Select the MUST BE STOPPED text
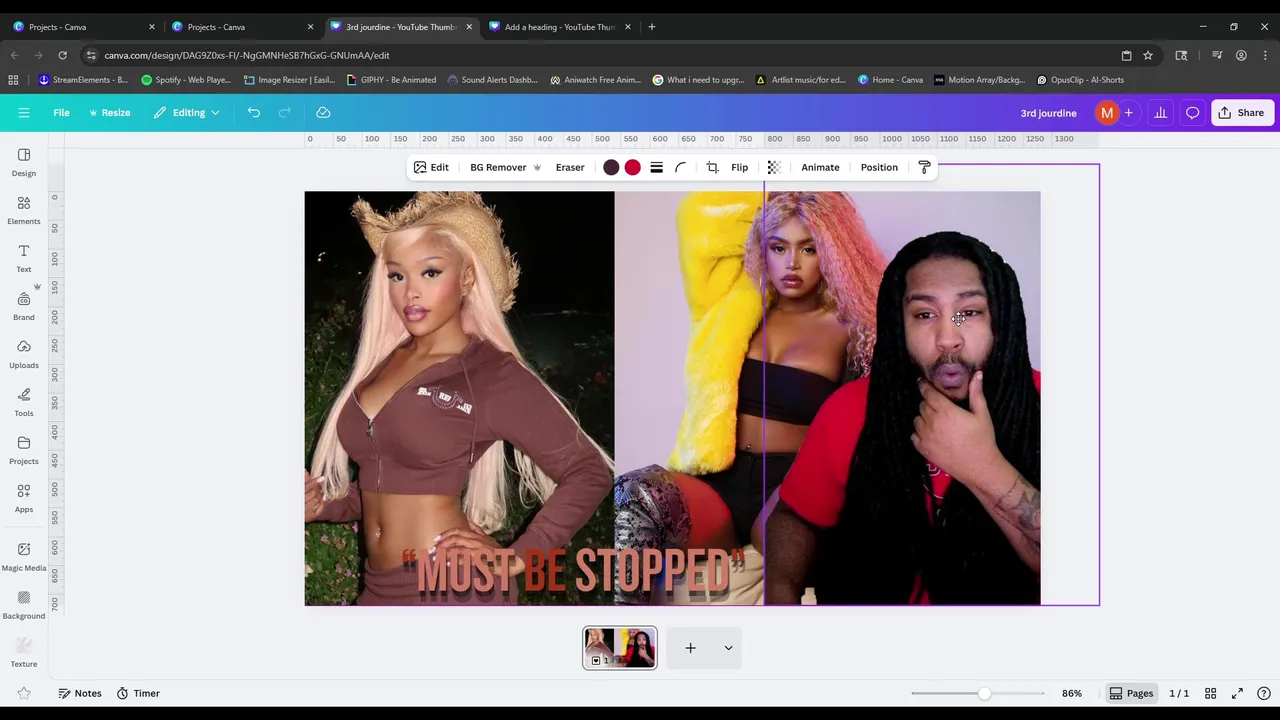1280x720 pixels. point(574,572)
